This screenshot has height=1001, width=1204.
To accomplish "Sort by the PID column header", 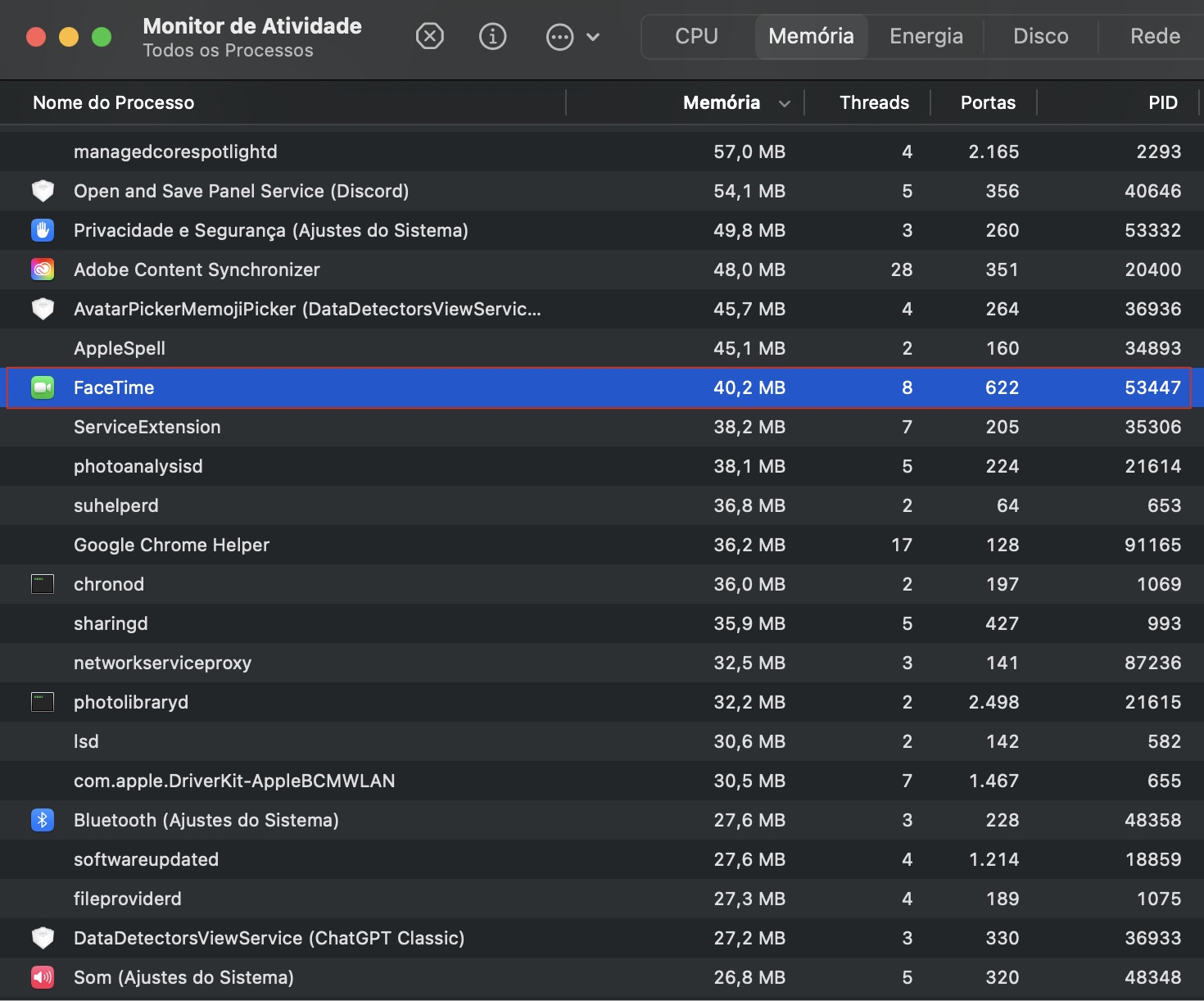I will click(1163, 102).
